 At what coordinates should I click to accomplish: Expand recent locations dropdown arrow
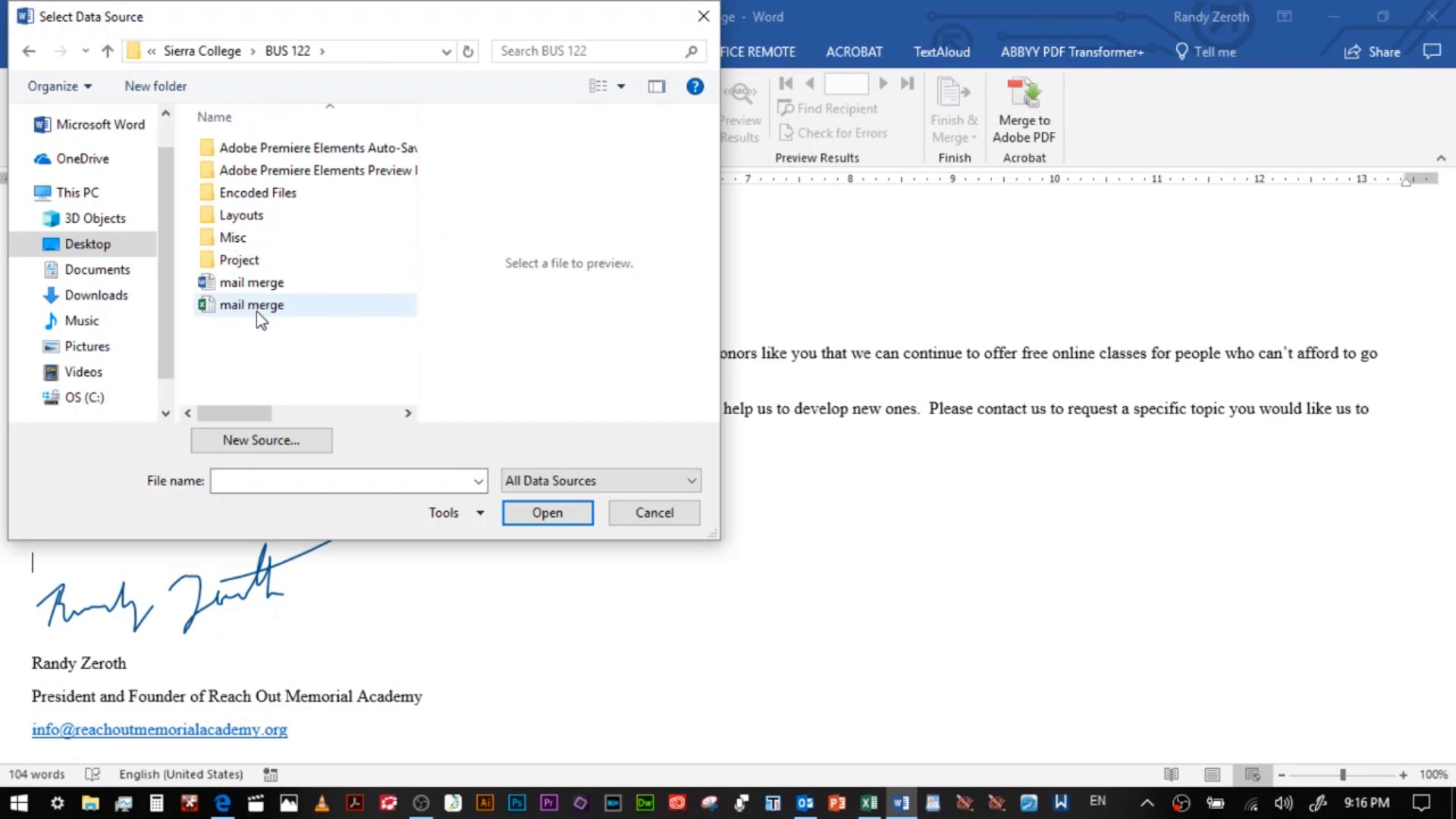tap(85, 51)
